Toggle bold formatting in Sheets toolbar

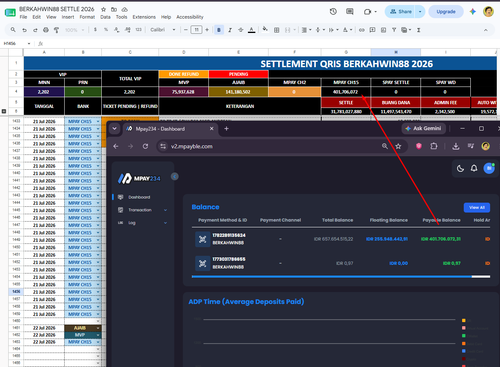click(219, 30)
